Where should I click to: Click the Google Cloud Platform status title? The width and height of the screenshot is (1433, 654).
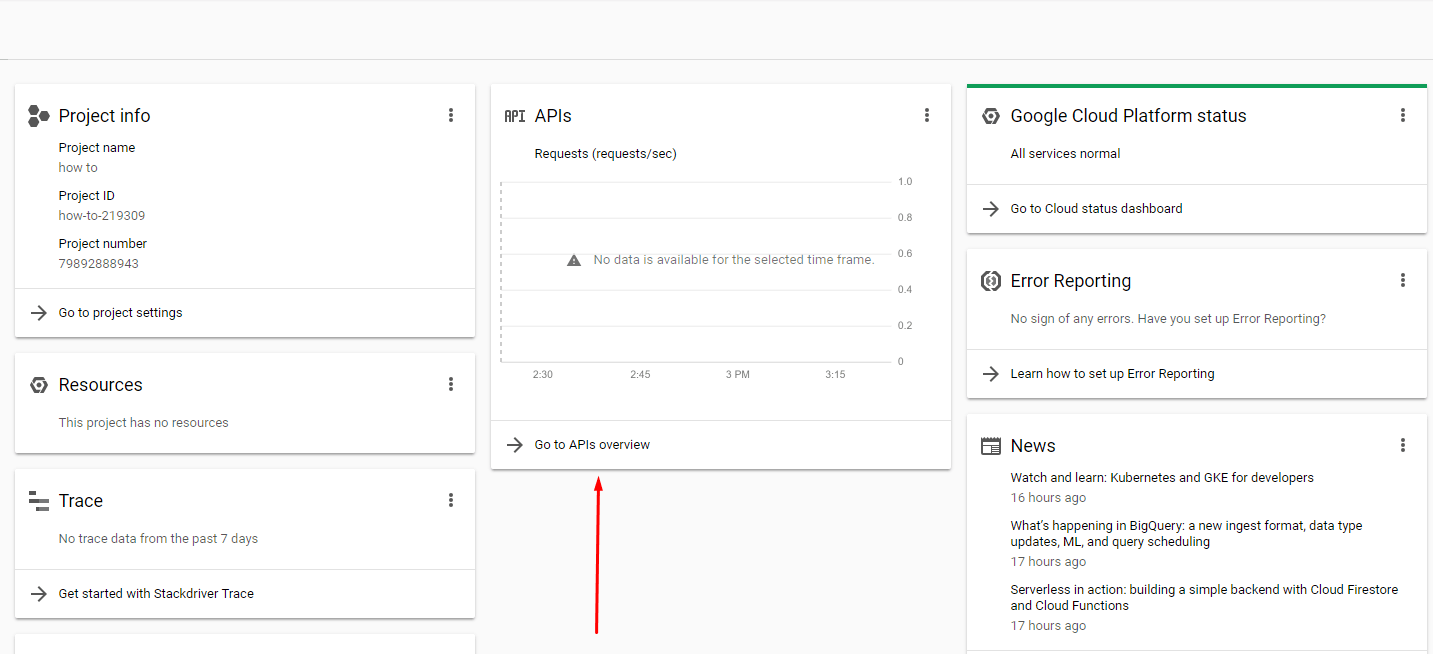tap(1128, 116)
